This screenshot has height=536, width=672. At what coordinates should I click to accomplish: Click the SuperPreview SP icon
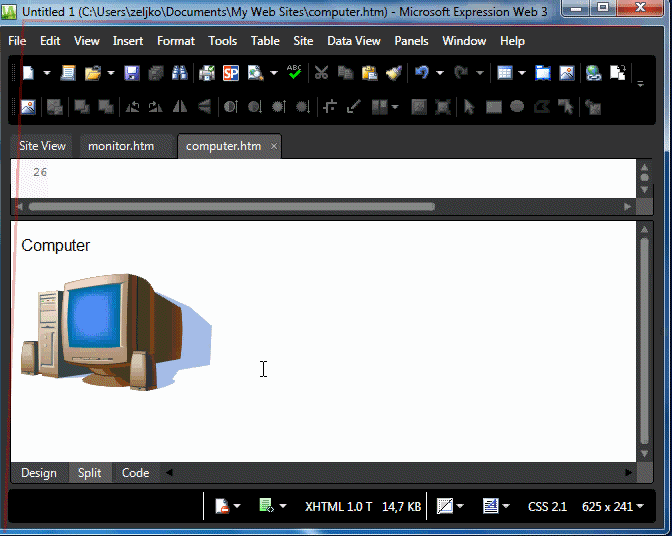(x=231, y=73)
